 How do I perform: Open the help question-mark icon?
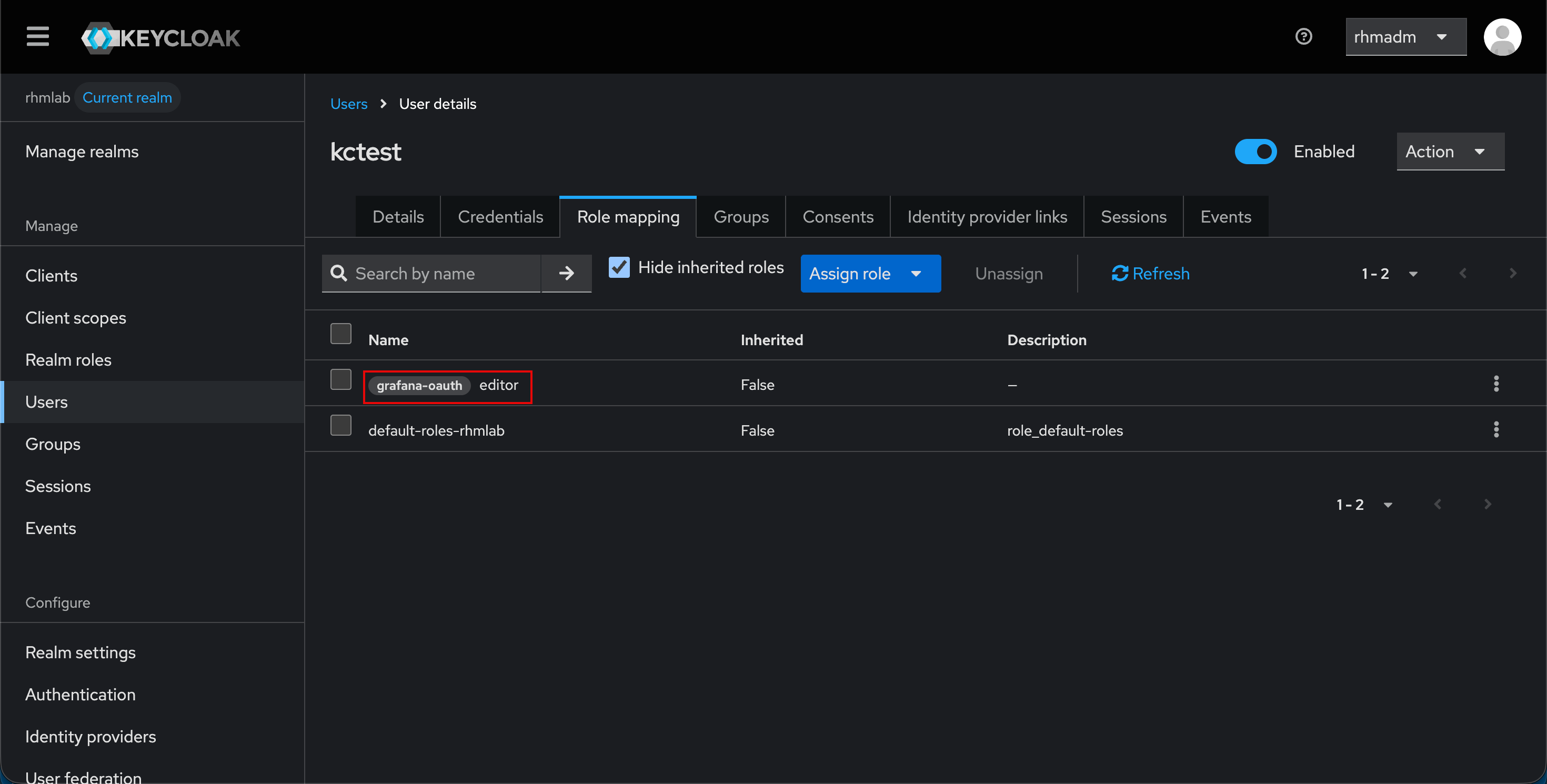pyautogui.click(x=1304, y=37)
